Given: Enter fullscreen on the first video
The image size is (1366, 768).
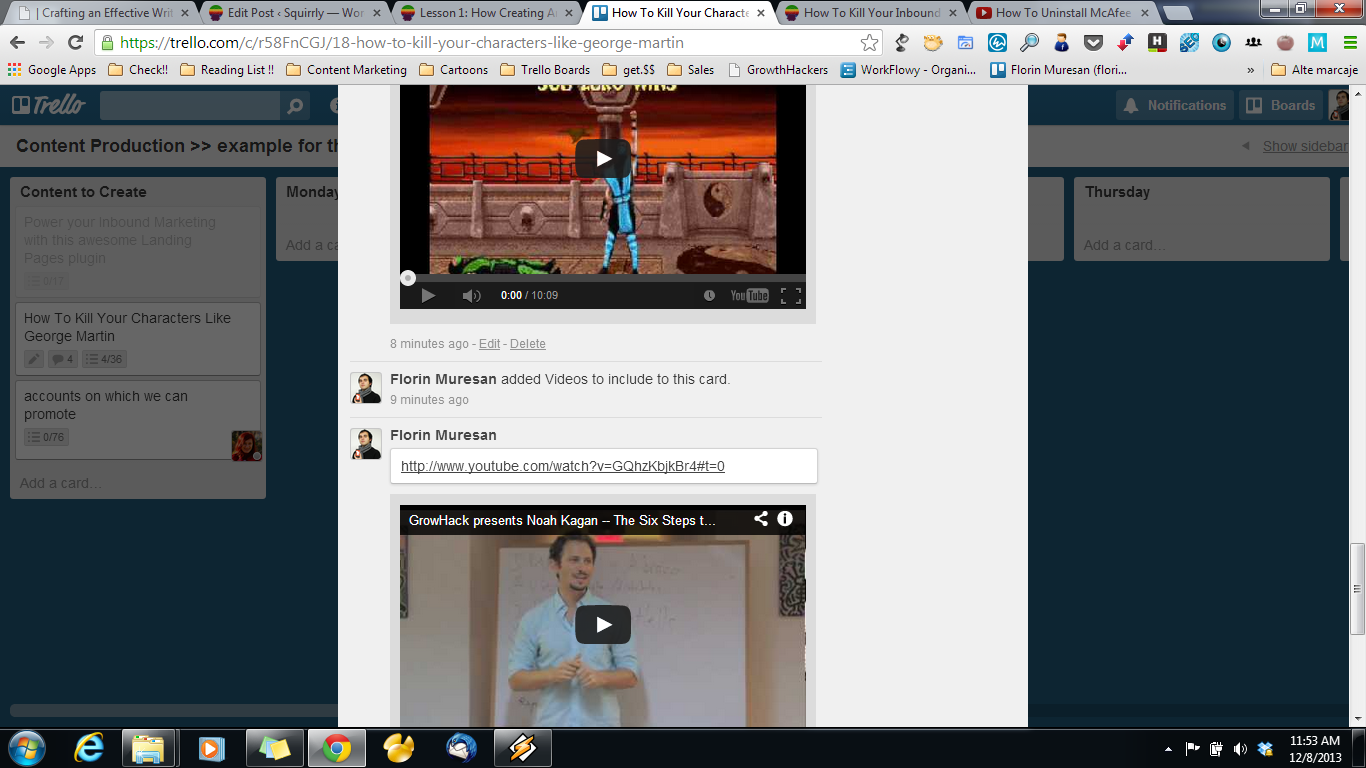Looking at the screenshot, I should 790,296.
